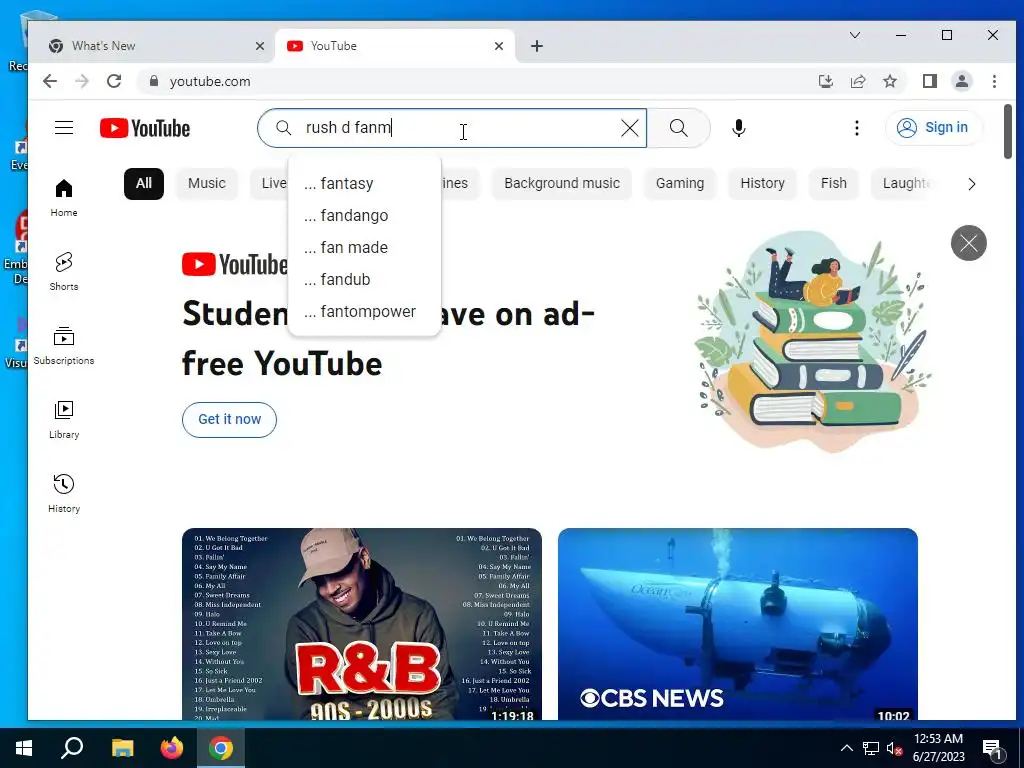This screenshot has height=768, width=1024.
Task: Select the All filter chip
Action: tap(144, 184)
